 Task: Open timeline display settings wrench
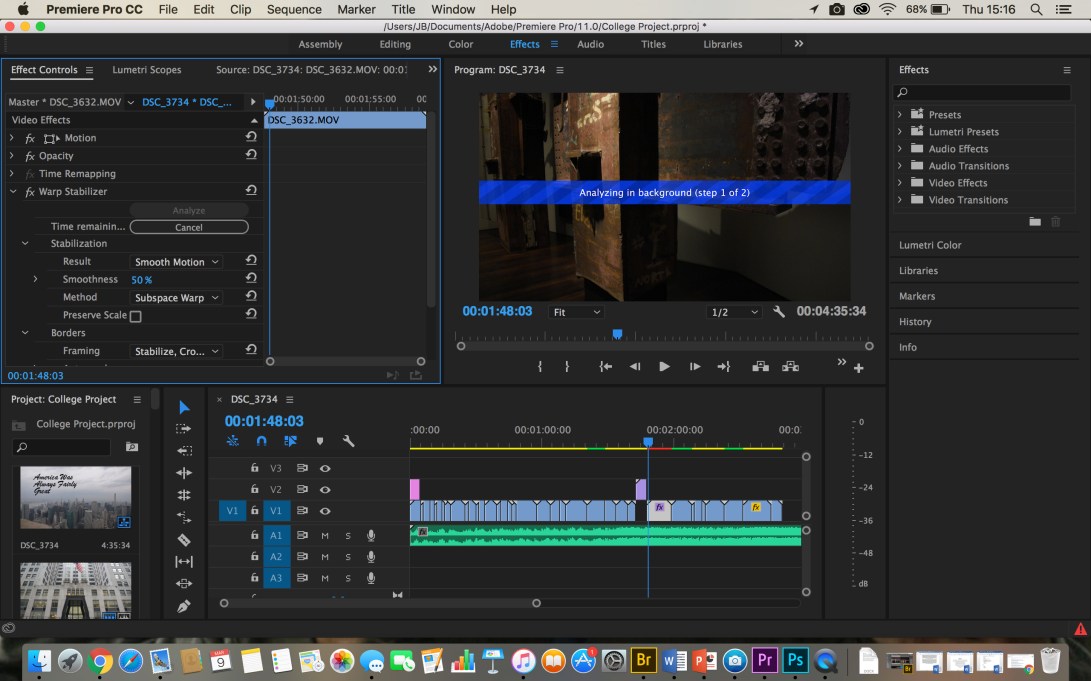[348, 441]
